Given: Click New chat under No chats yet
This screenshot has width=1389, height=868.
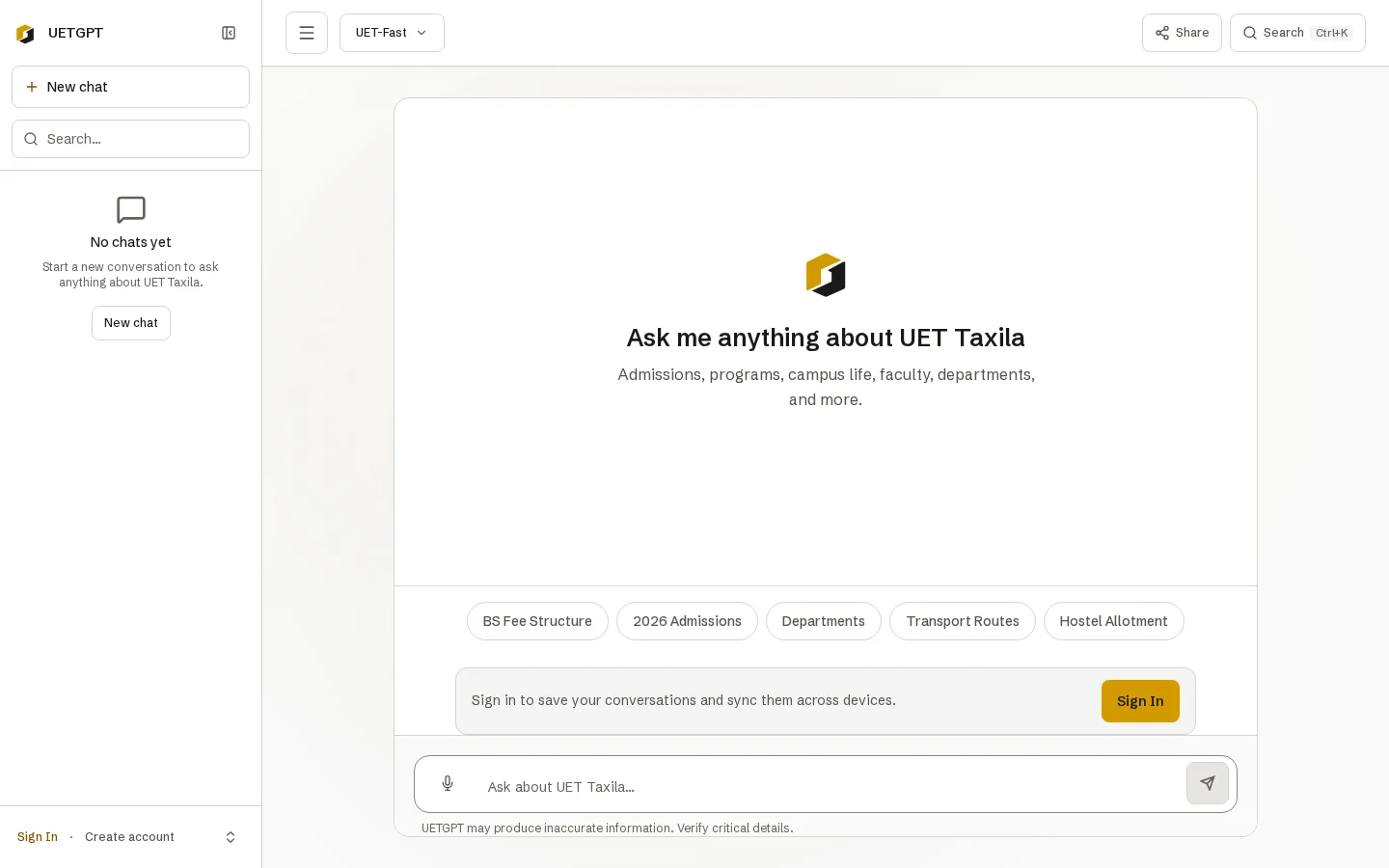Looking at the screenshot, I should pos(131,323).
